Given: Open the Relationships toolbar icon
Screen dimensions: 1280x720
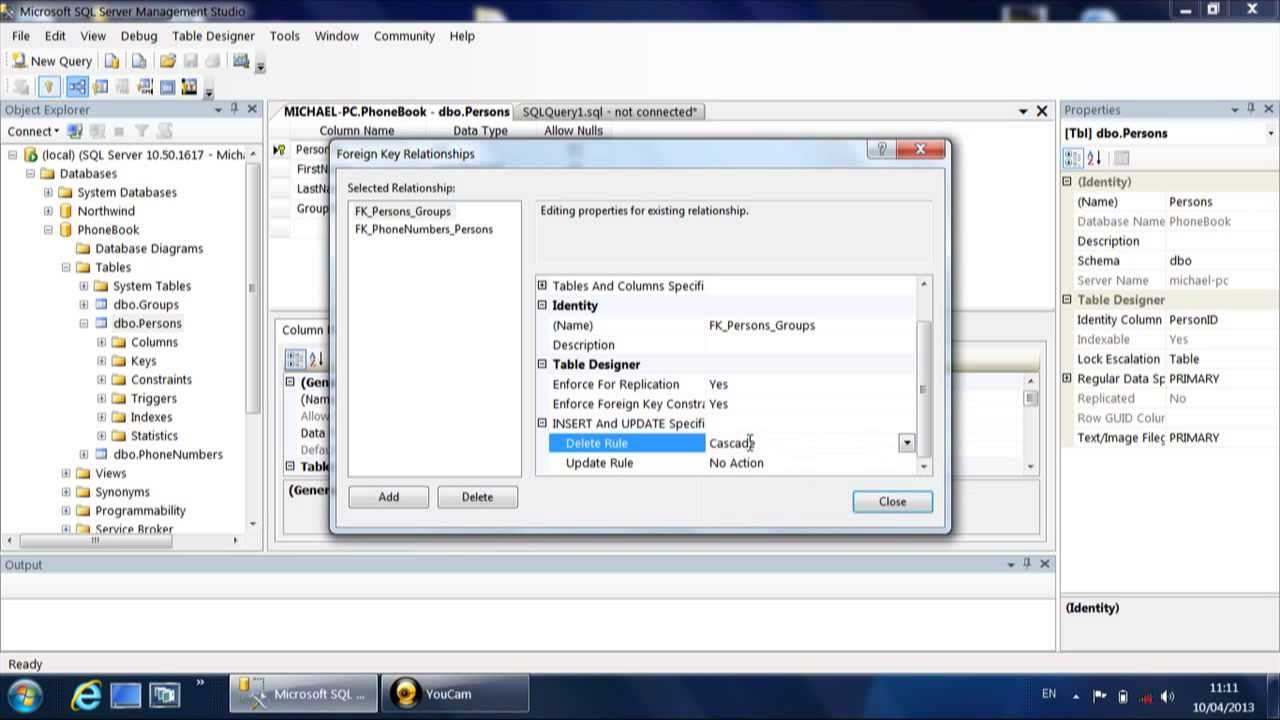Looking at the screenshot, I should (78, 87).
